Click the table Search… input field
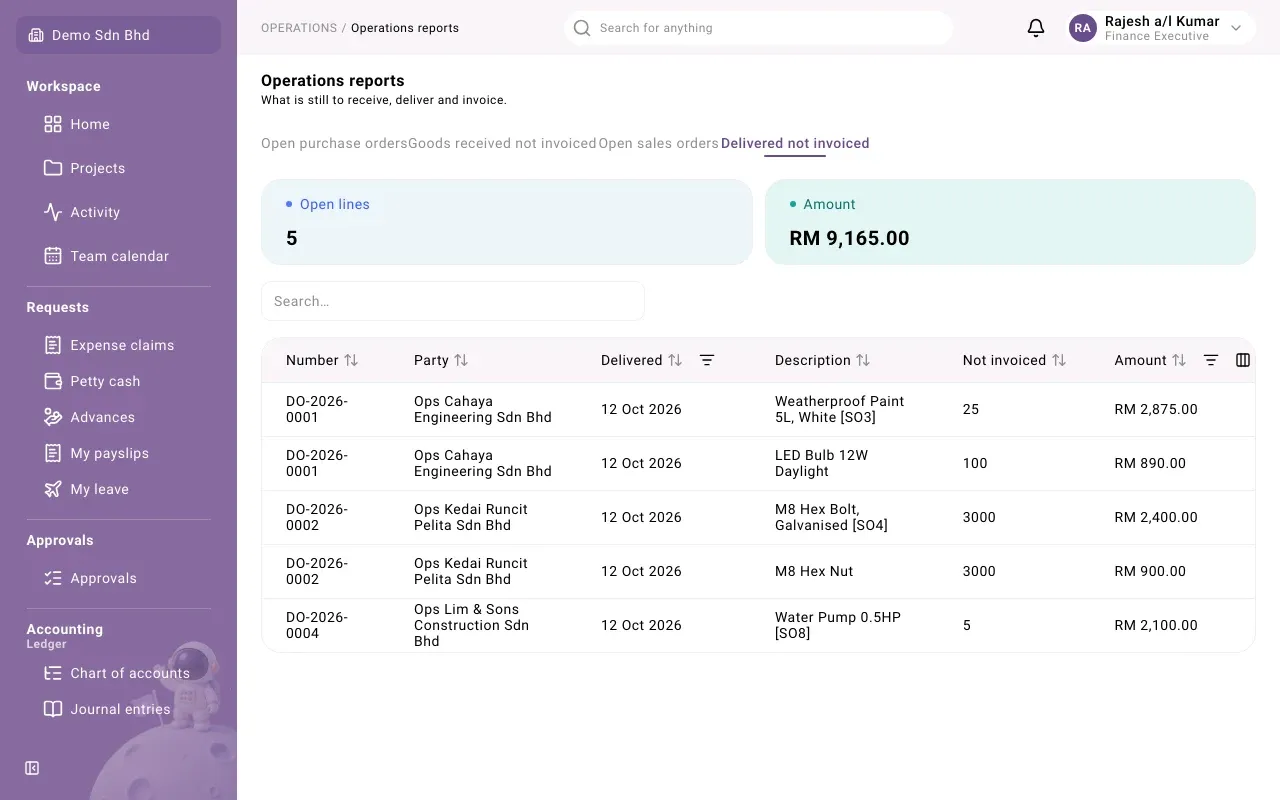The image size is (1280, 800). point(453,301)
